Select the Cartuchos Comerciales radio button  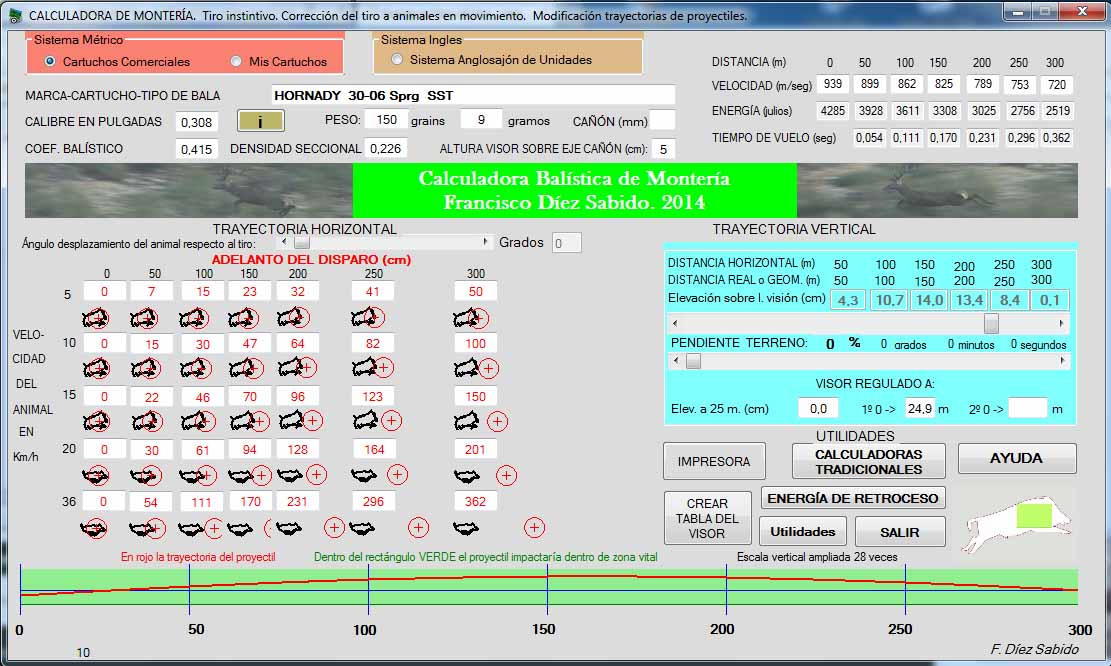(x=50, y=61)
